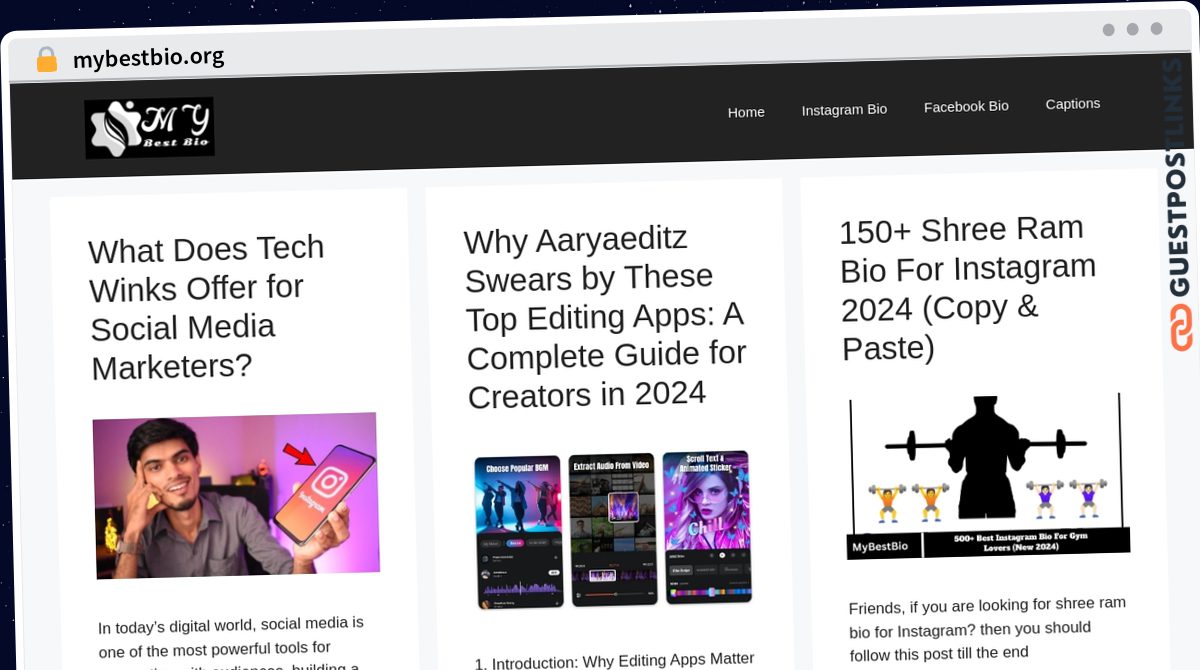This screenshot has height=670, width=1200.
Task: Select Captions in the navigation bar
Action: click(1073, 104)
